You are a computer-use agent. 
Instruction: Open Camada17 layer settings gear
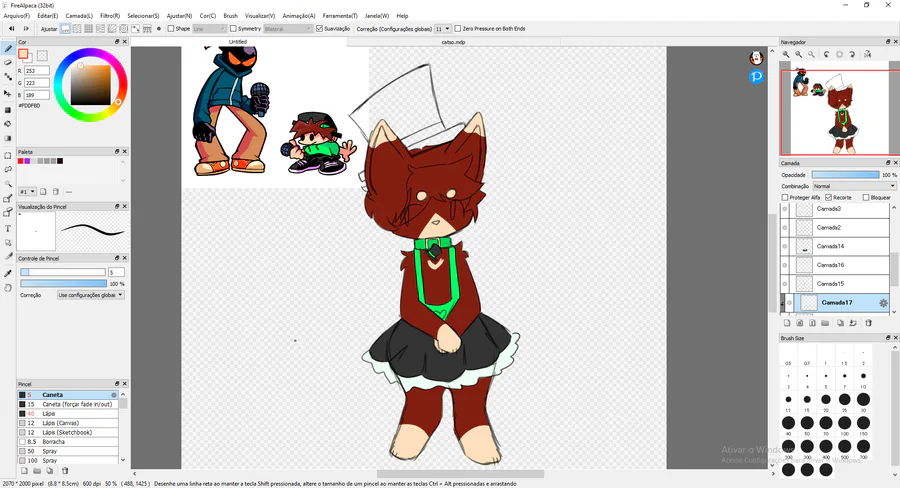[883, 303]
